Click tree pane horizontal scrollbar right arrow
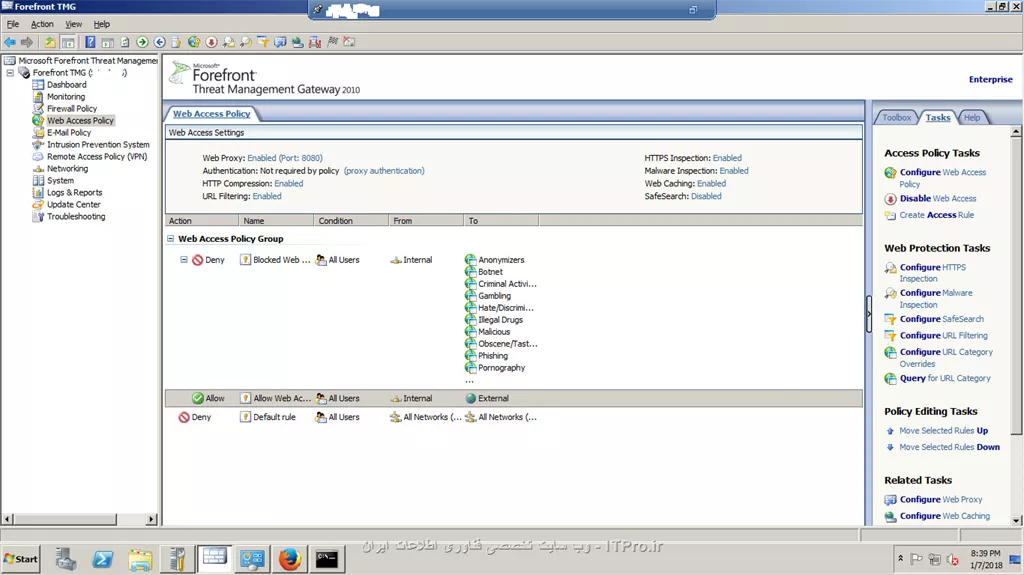1024x575 pixels. coord(152,519)
